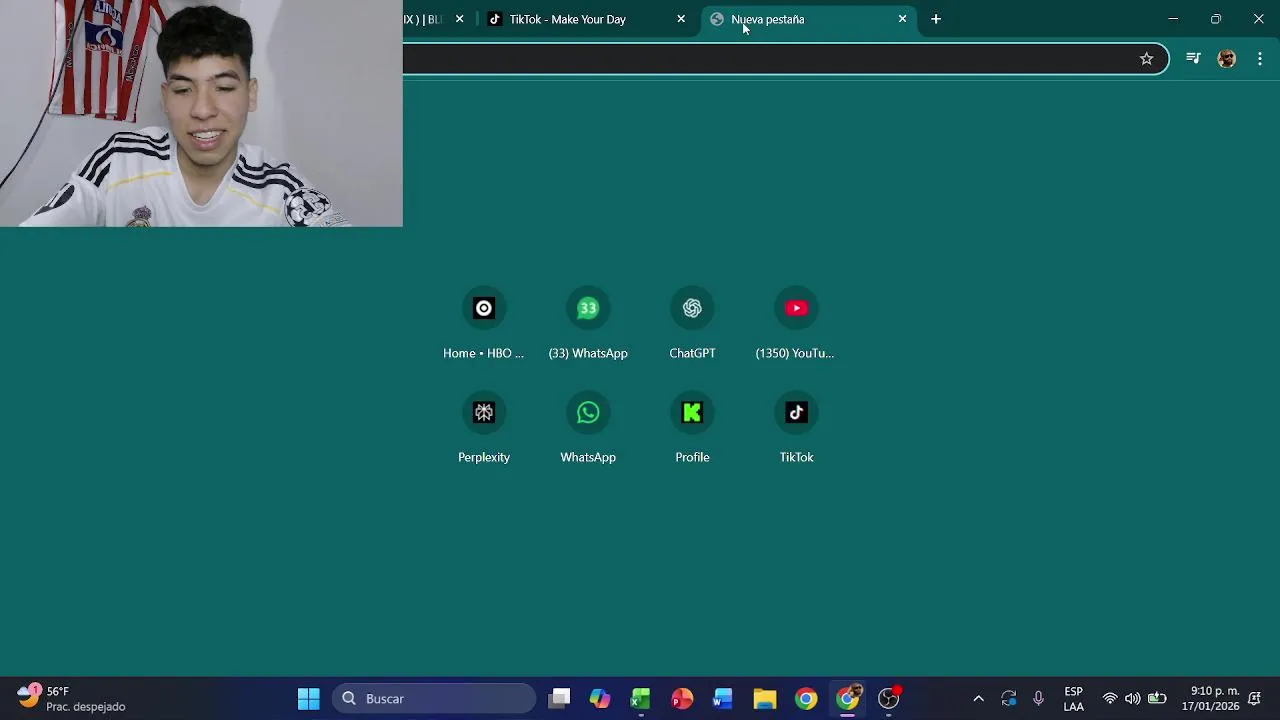This screenshot has width=1280, height=720.
Task: Open the Chrome taskbar icon with profile badge
Action: click(848, 699)
